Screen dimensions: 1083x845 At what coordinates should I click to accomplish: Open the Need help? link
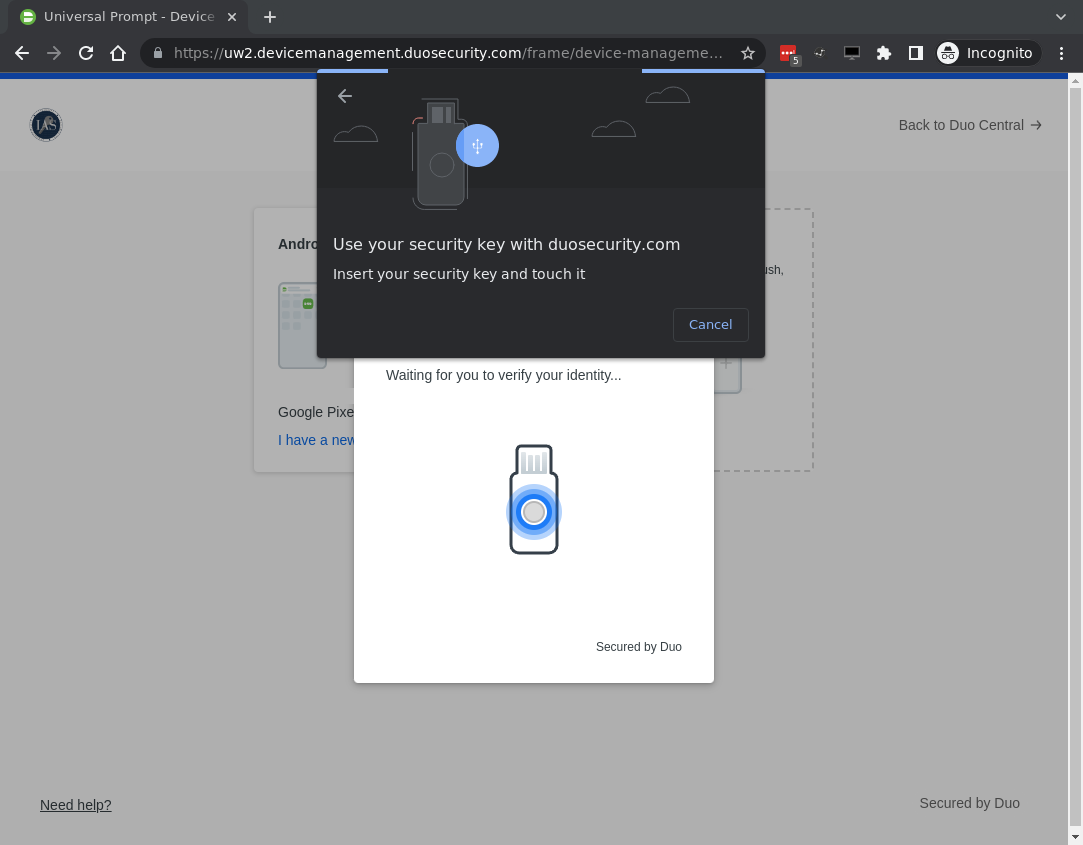75,805
